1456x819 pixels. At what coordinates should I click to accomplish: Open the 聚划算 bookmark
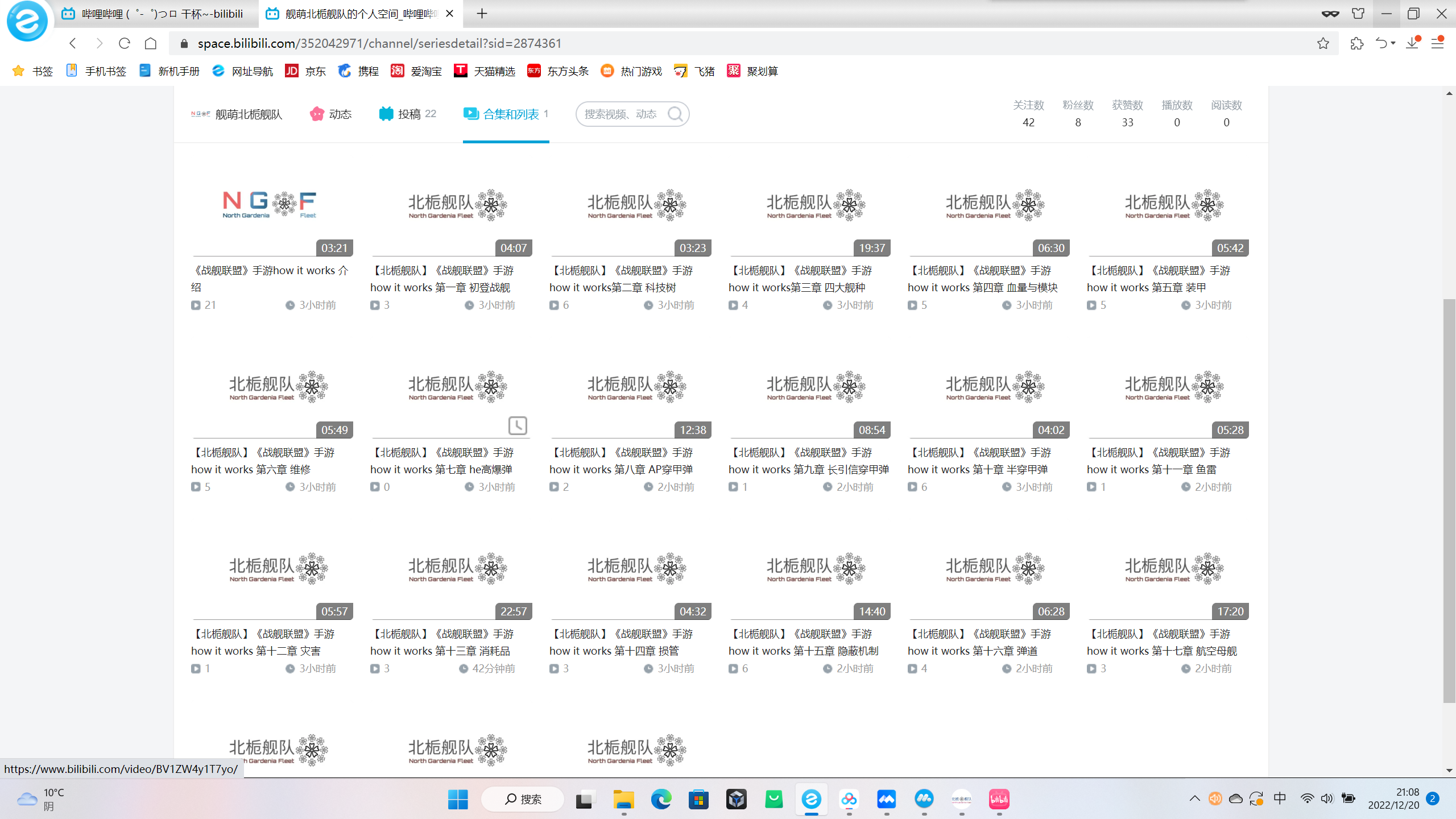[x=752, y=71]
